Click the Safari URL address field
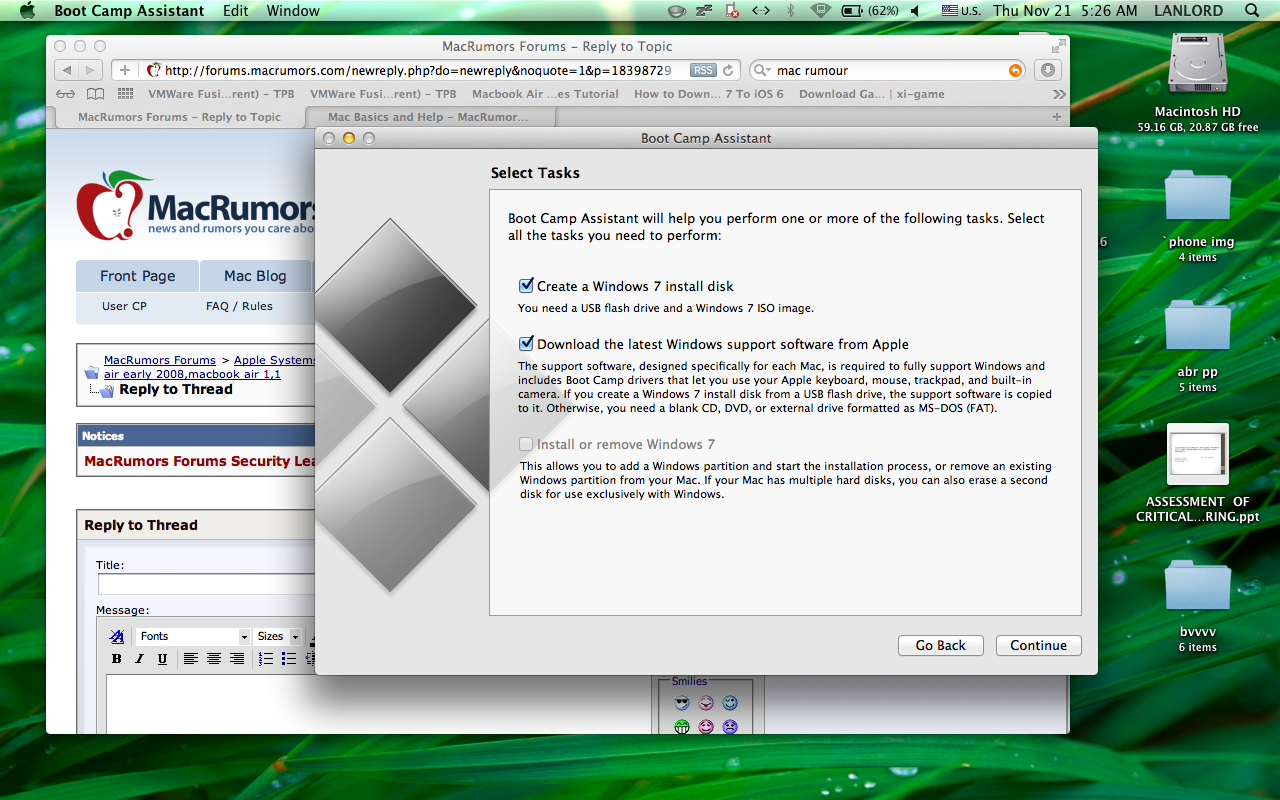This screenshot has width=1280, height=800. click(x=425, y=70)
